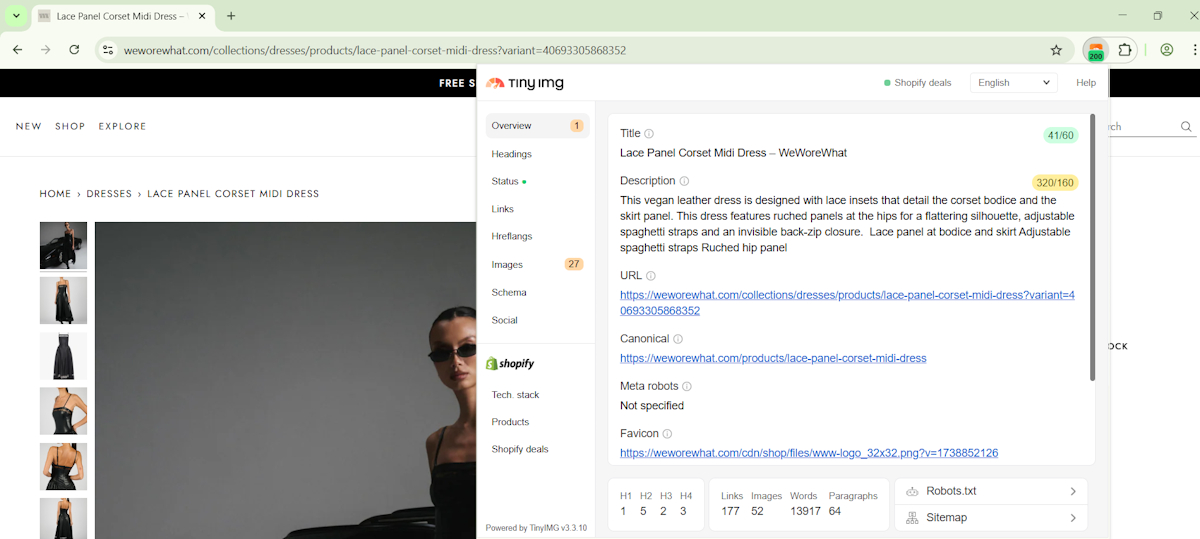Go to HOME breadcrumb
1200x539 pixels.
[55, 194]
